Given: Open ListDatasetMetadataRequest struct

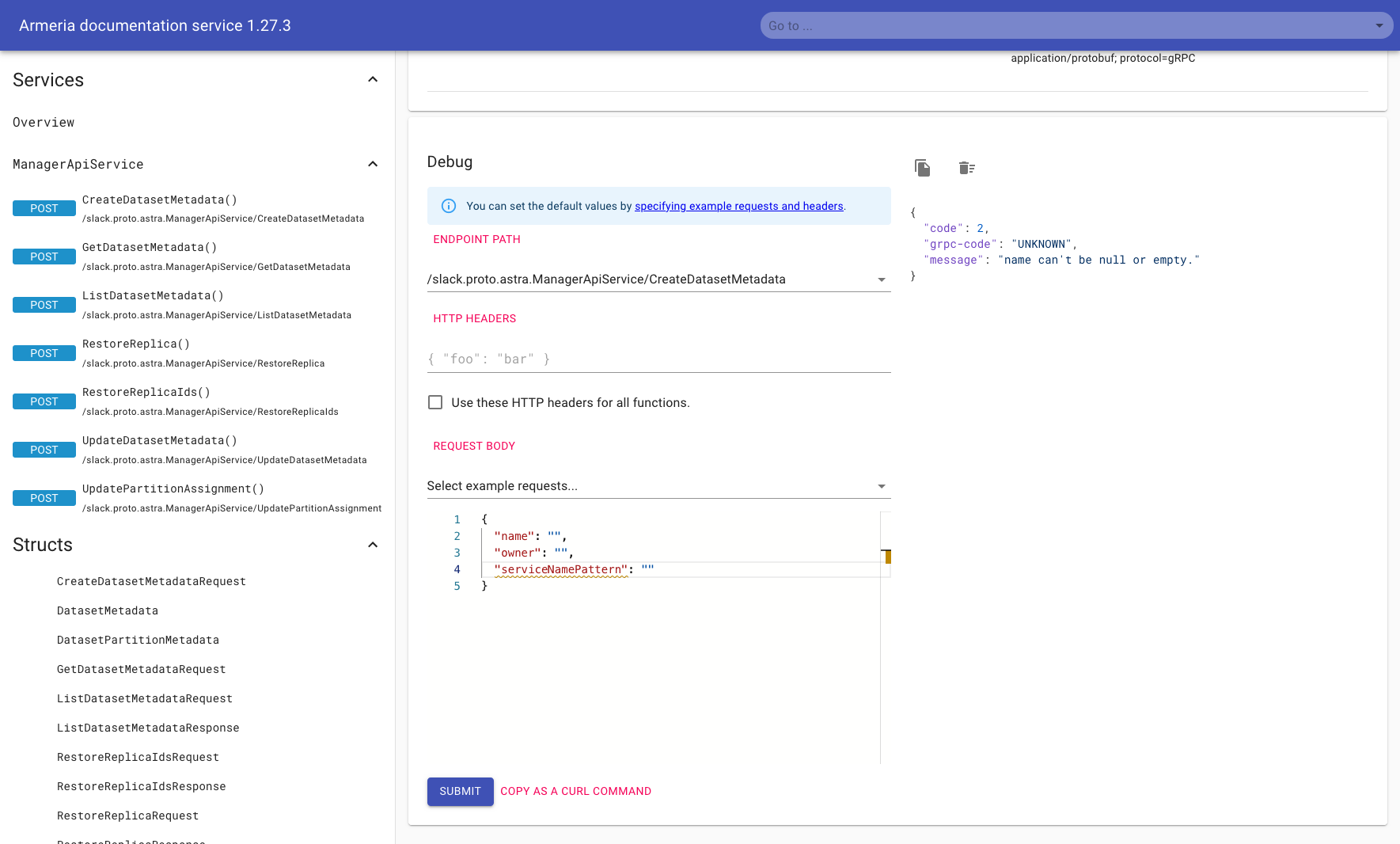Looking at the screenshot, I should (145, 698).
